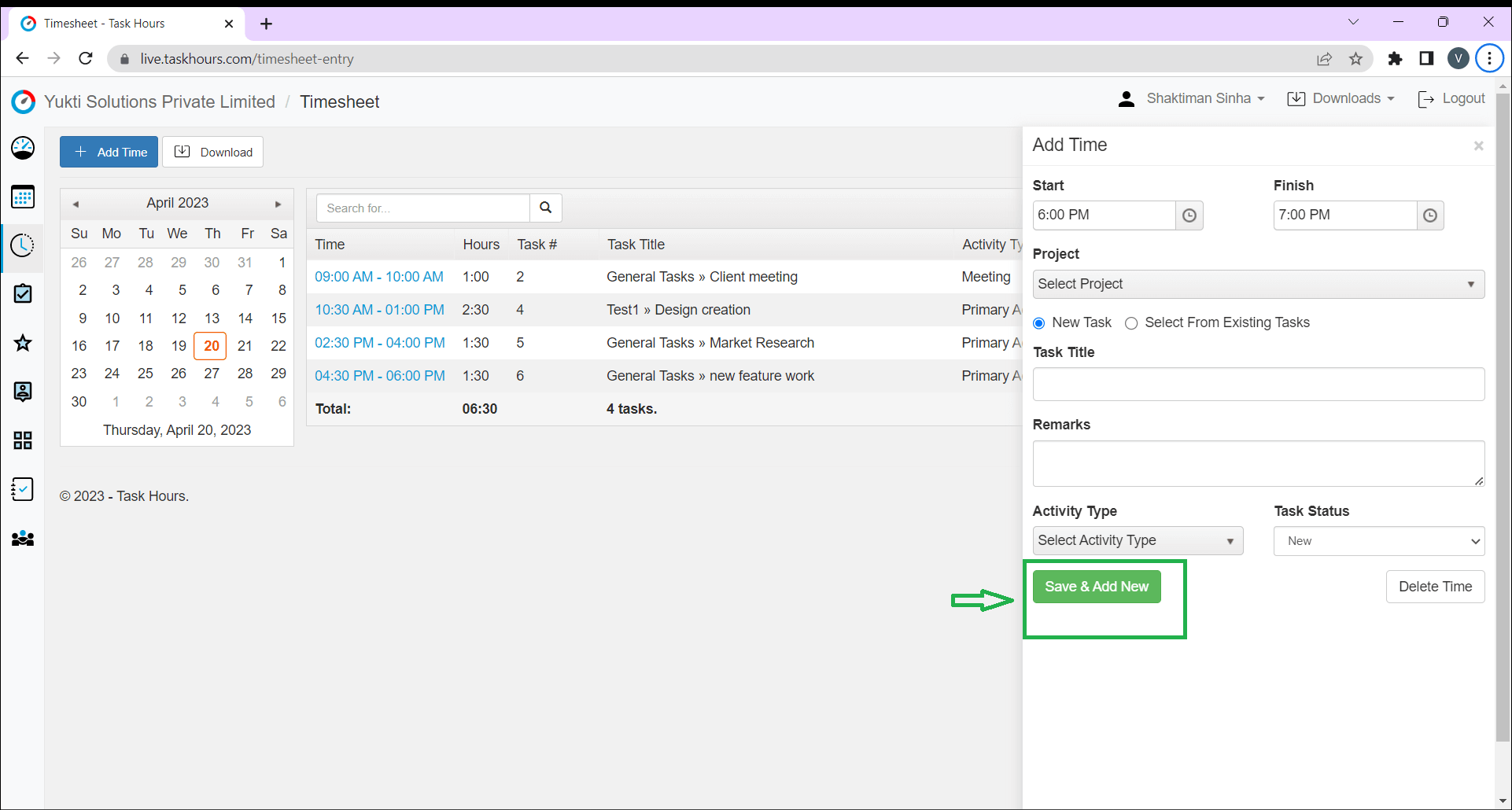Click the share page icon in address bar

[x=1325, y=59]
